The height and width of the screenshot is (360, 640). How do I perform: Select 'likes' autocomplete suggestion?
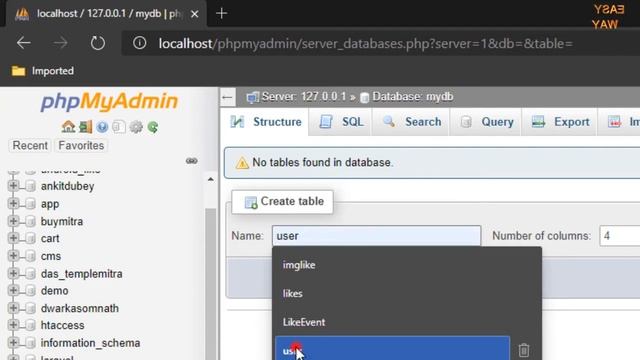(293, 293)
